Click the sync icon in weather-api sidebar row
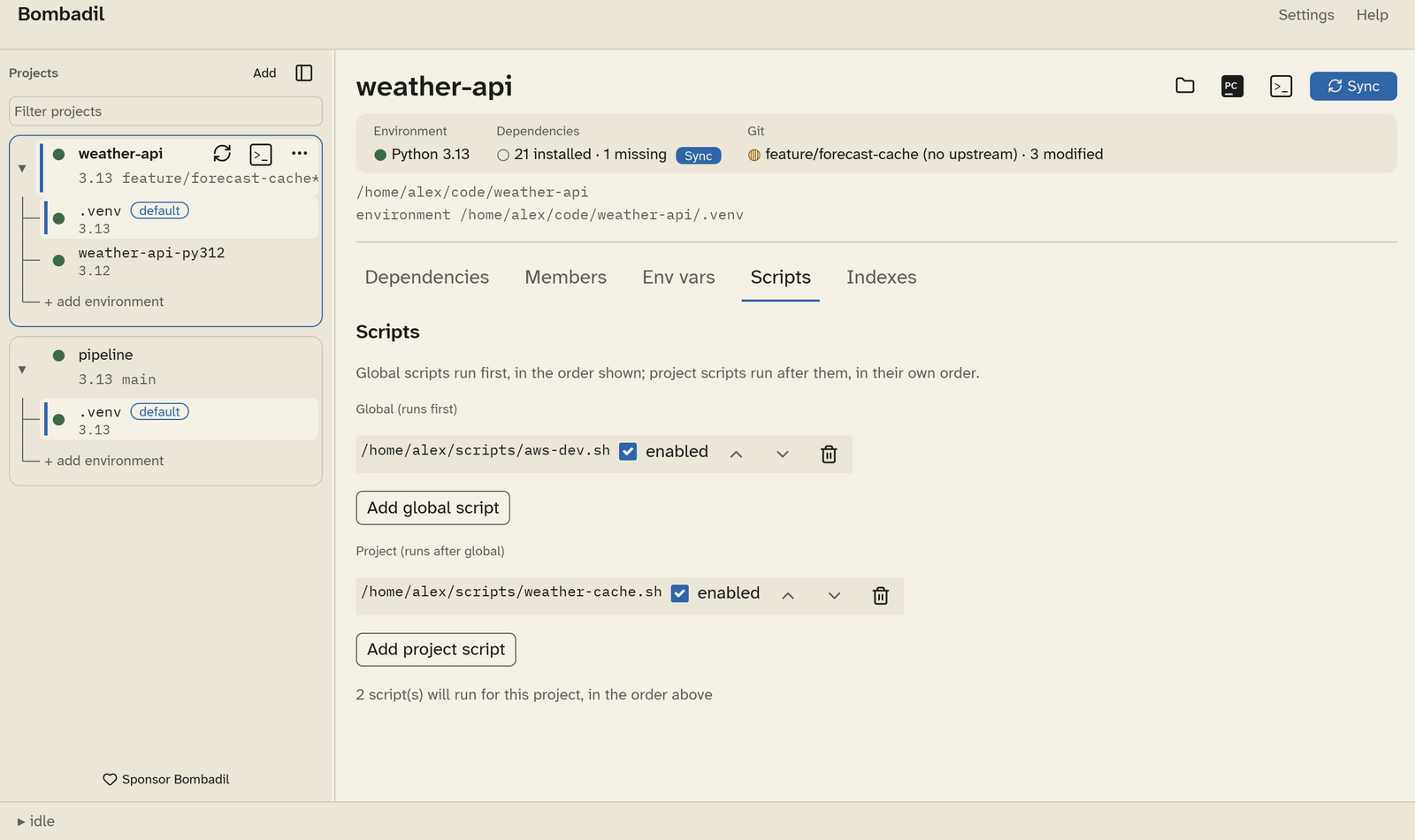 pyautogui.click(x=222, y=154)
